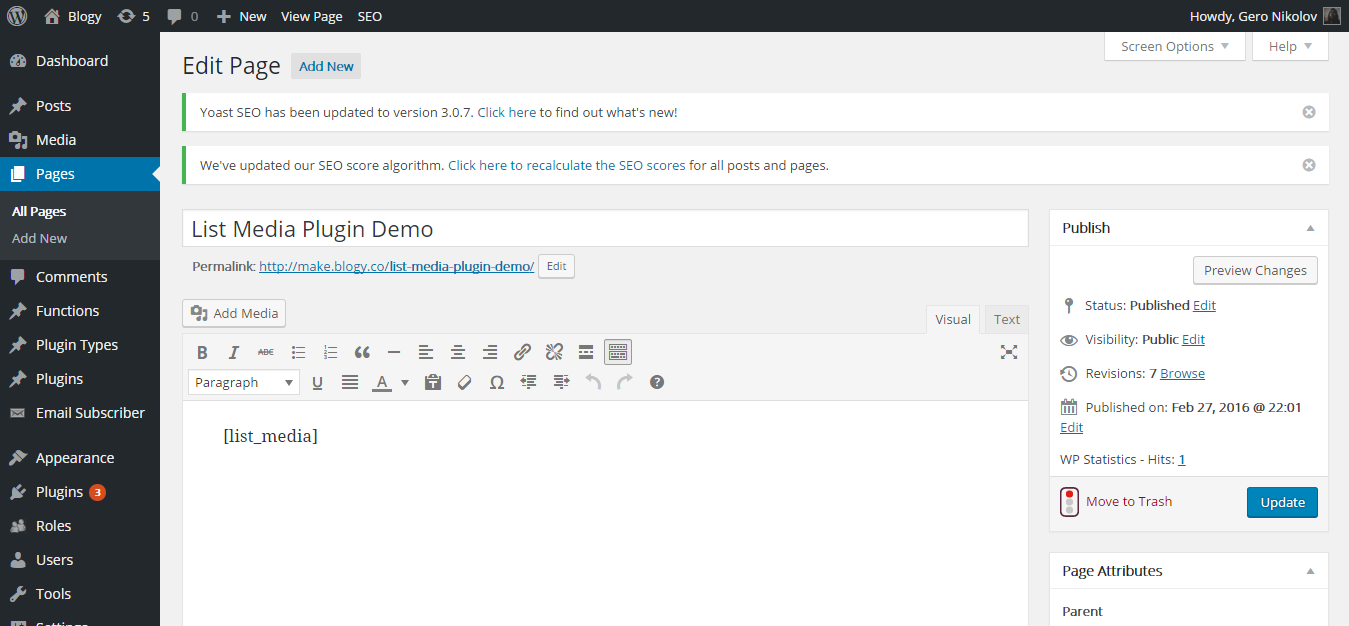This screenshot has width=1349, height=626.
Task: Open the special character (omega) picker
Action: [x=496, y=382]
